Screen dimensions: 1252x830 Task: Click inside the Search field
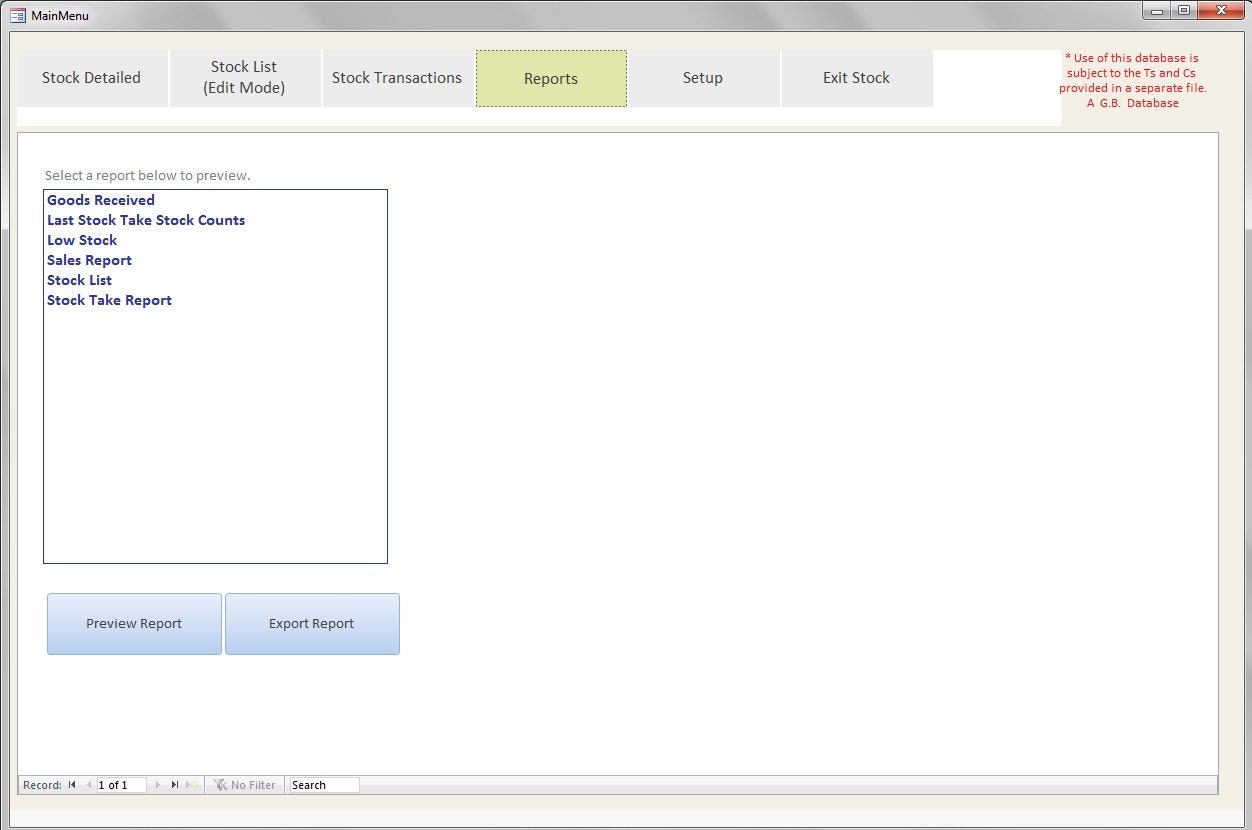[322, 784]
